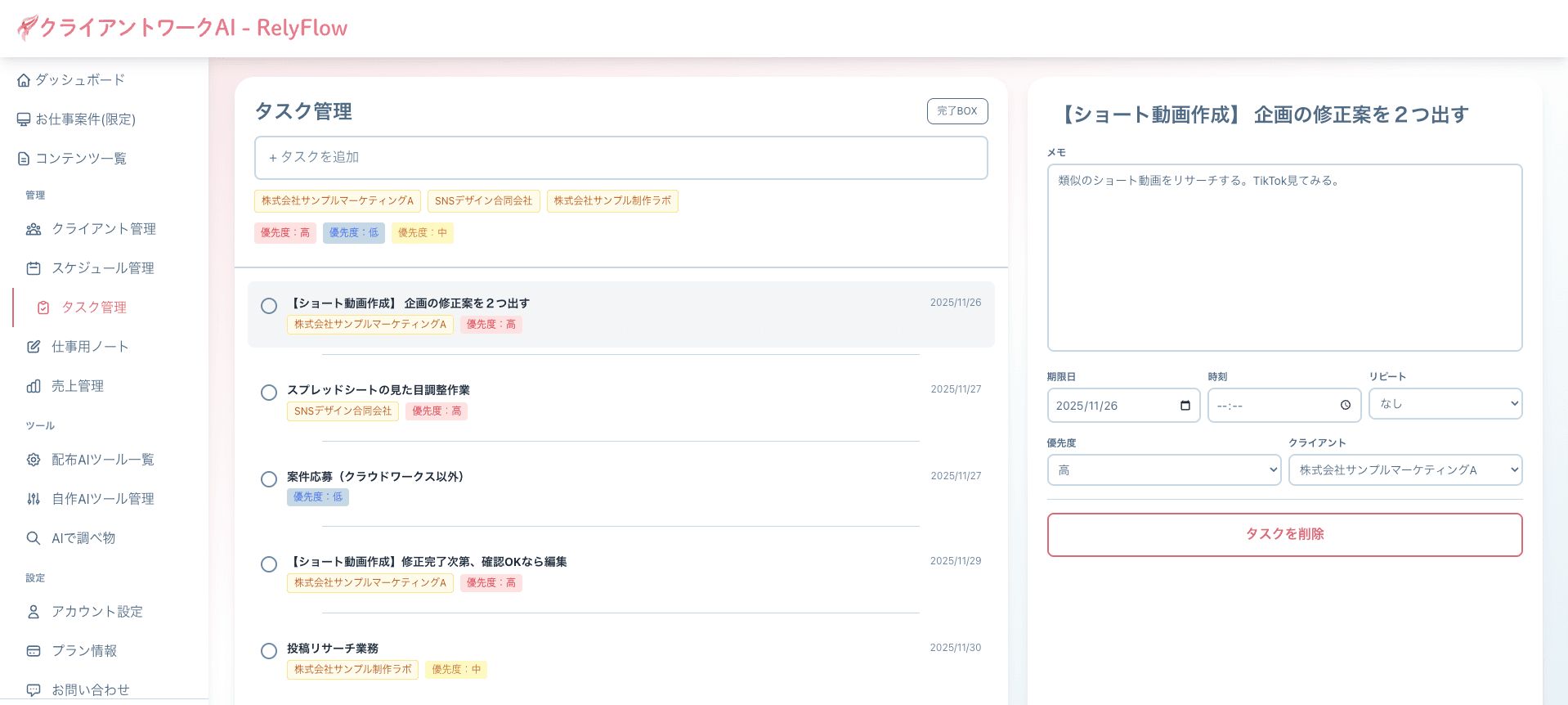Open schedule management calendar icon

point(34,268)
